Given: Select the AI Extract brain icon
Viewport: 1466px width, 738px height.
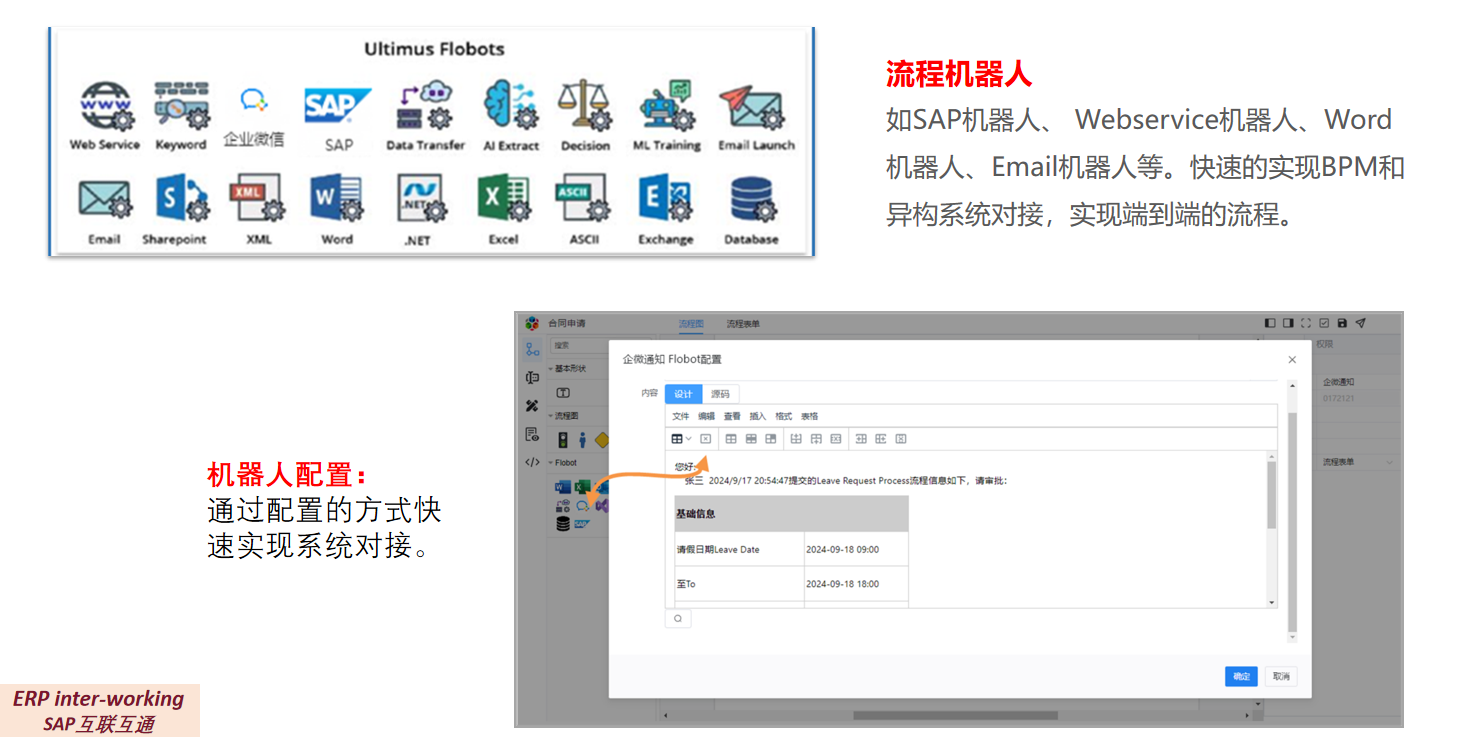Looking at the screenshot, I should tap(509, 104).
